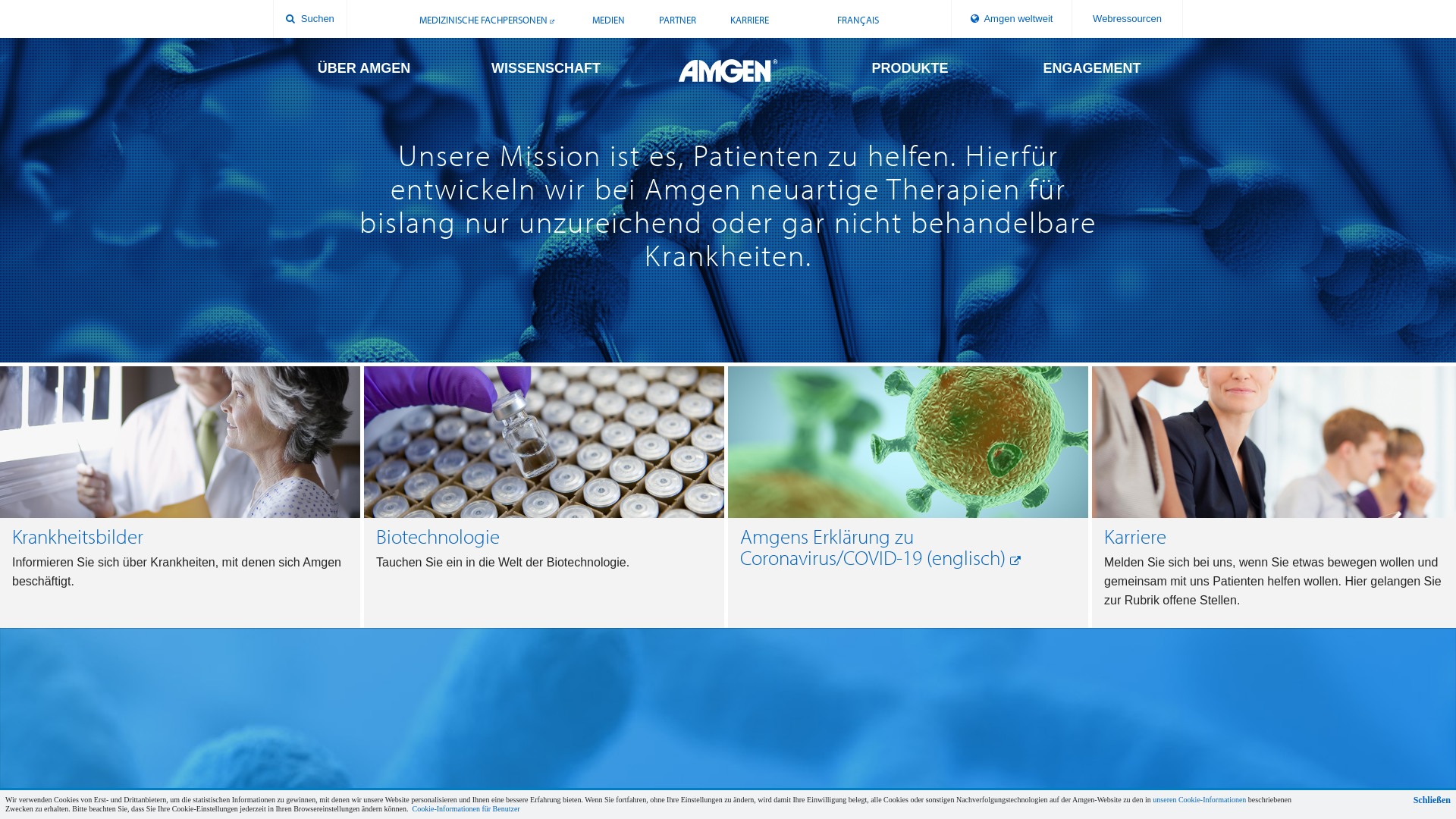Click the green coronavirus image
This screenshot has width=1456, height=819.
tap(908, 442)
